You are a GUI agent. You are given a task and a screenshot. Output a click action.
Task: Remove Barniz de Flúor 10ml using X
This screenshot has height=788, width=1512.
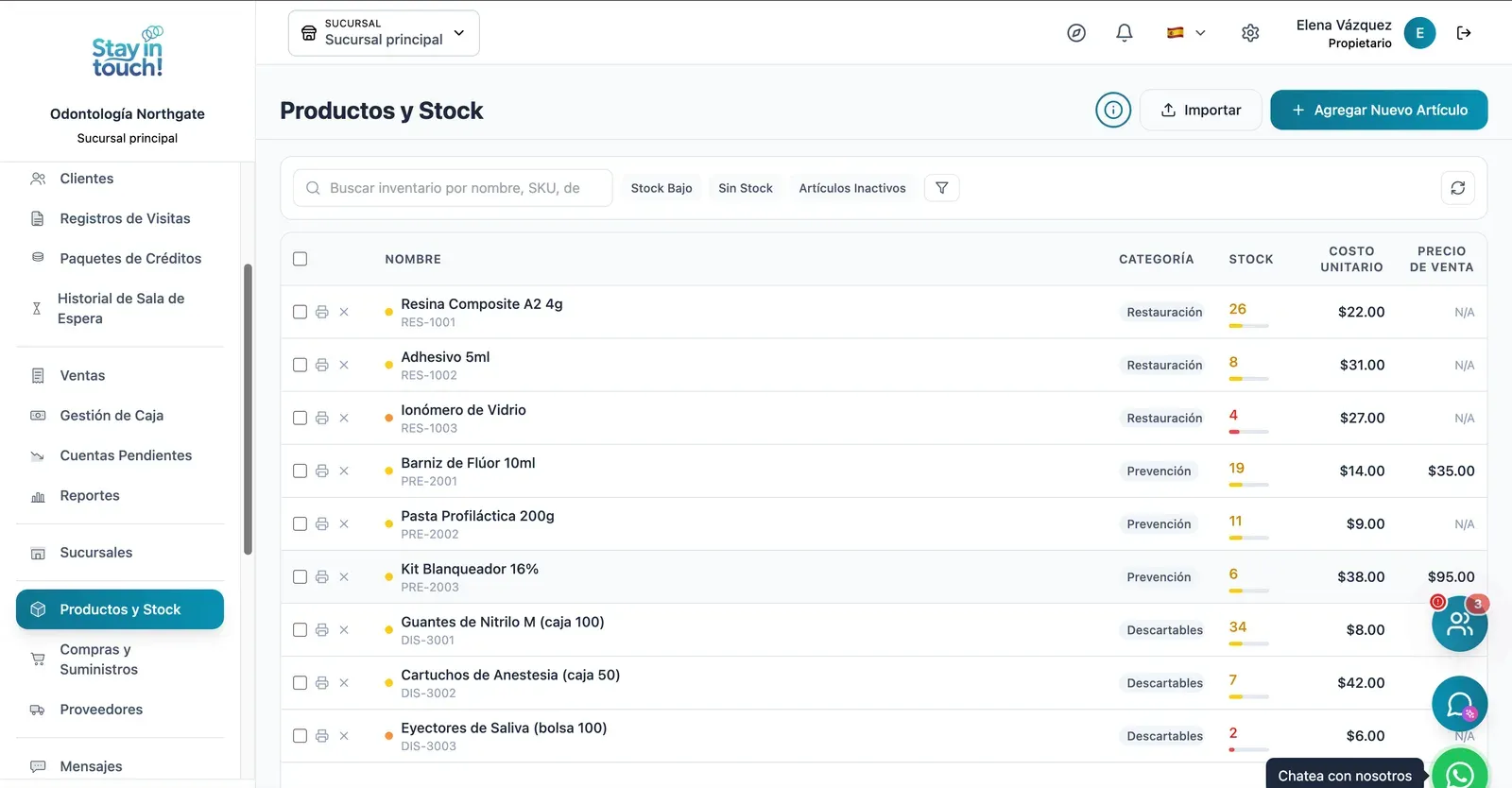click(x=344, y=471)
